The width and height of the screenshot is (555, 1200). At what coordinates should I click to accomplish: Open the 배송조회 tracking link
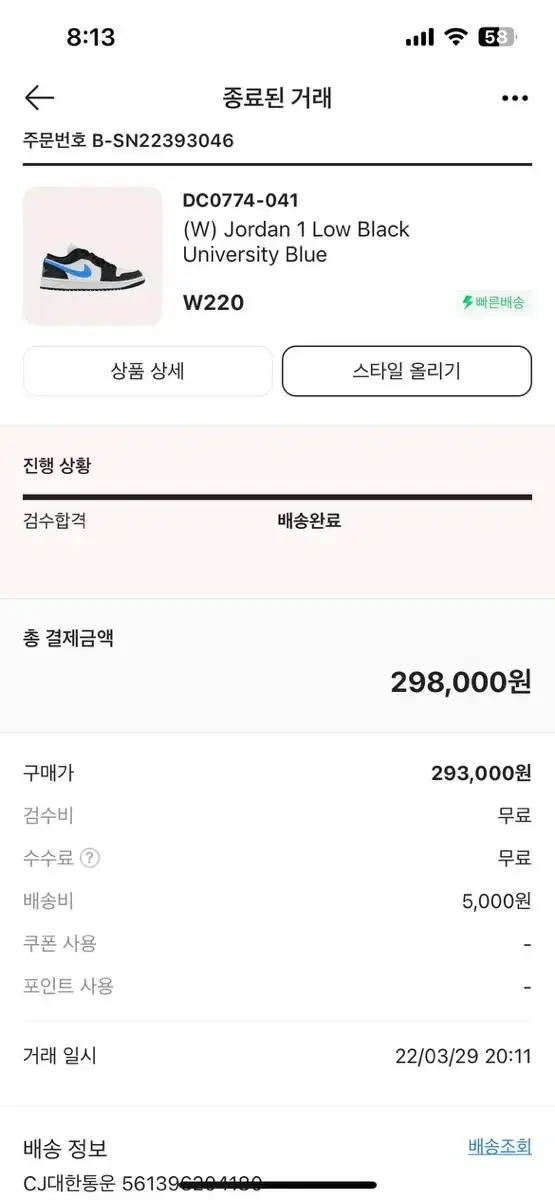pos(500,1146)
